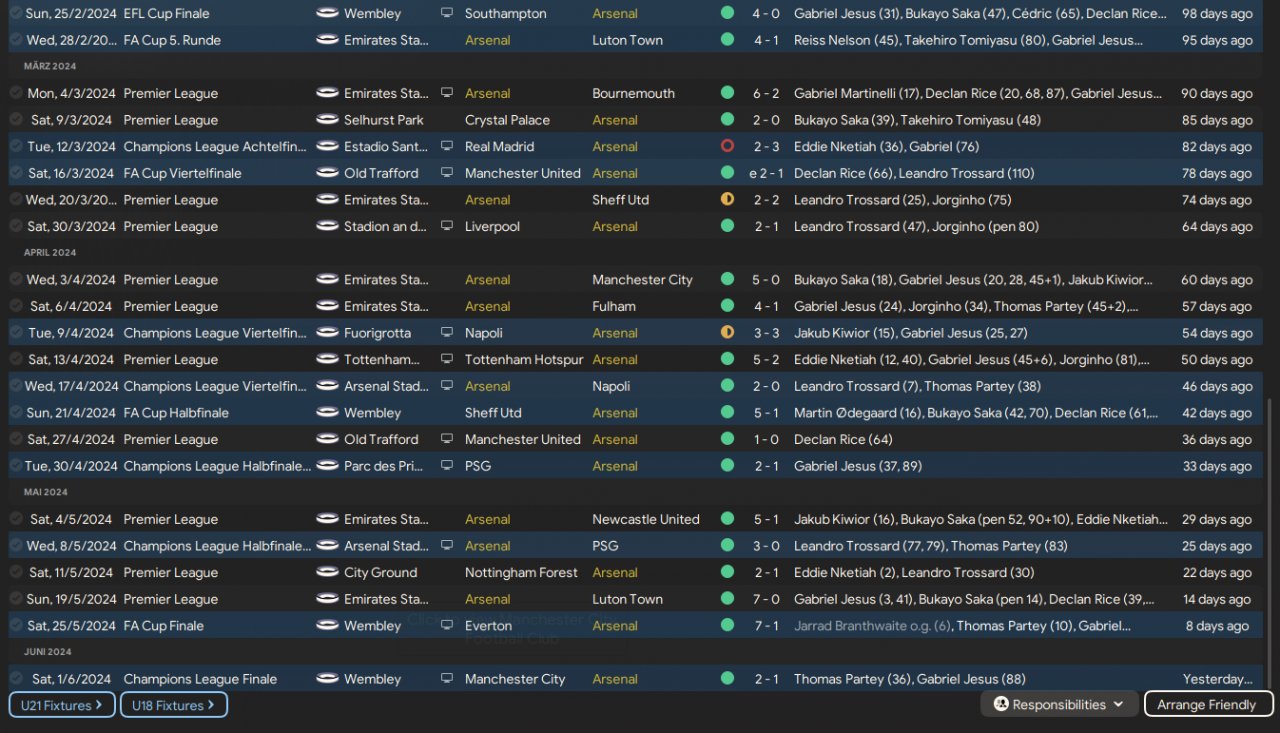Image resolution: width=1280 pixels, height=733 pixels.
Task: Click the green win indicator on Crystal Palace row
Action: click(727, 120)
